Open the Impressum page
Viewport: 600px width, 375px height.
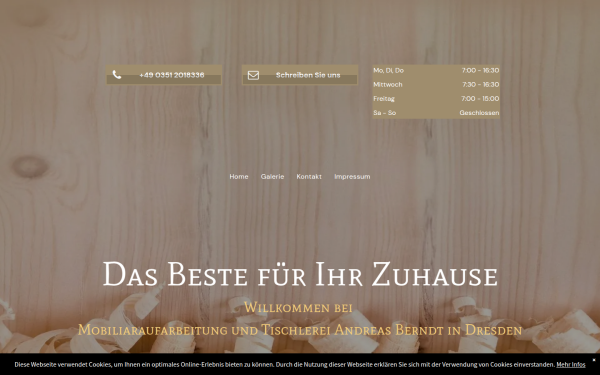point(352,176)
